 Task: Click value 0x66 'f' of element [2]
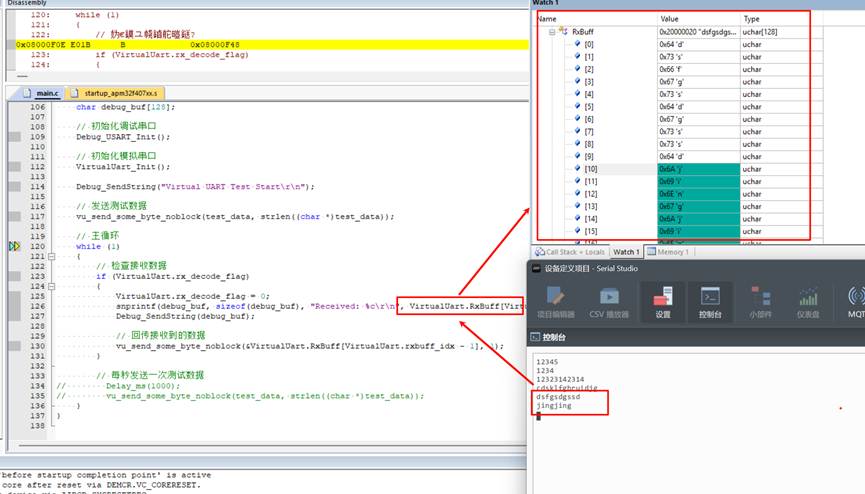[x=698, y=69]
